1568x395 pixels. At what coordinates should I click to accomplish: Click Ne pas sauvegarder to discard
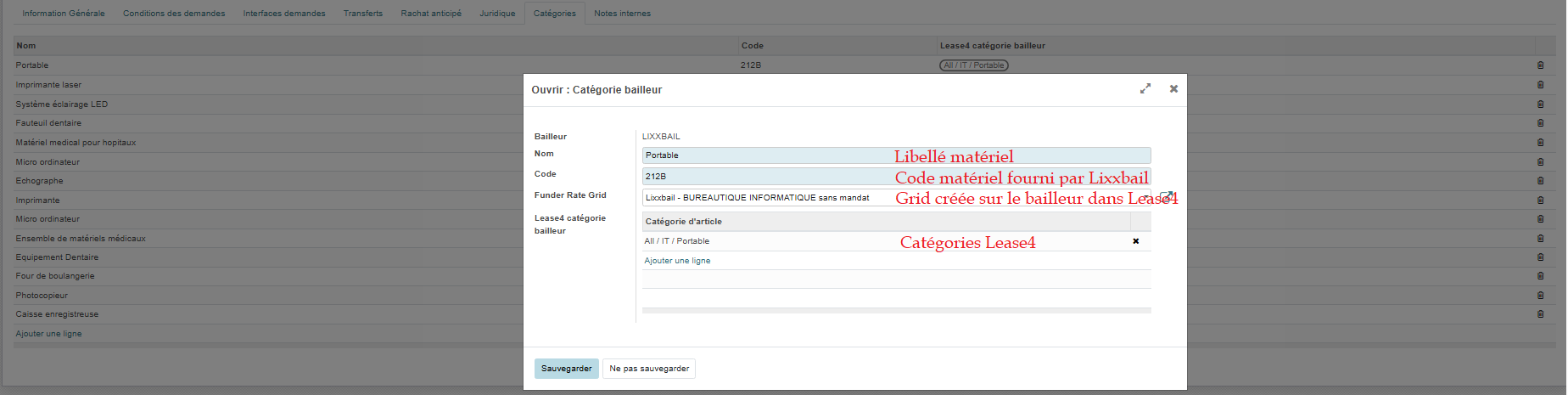click(x=649, y=369)
